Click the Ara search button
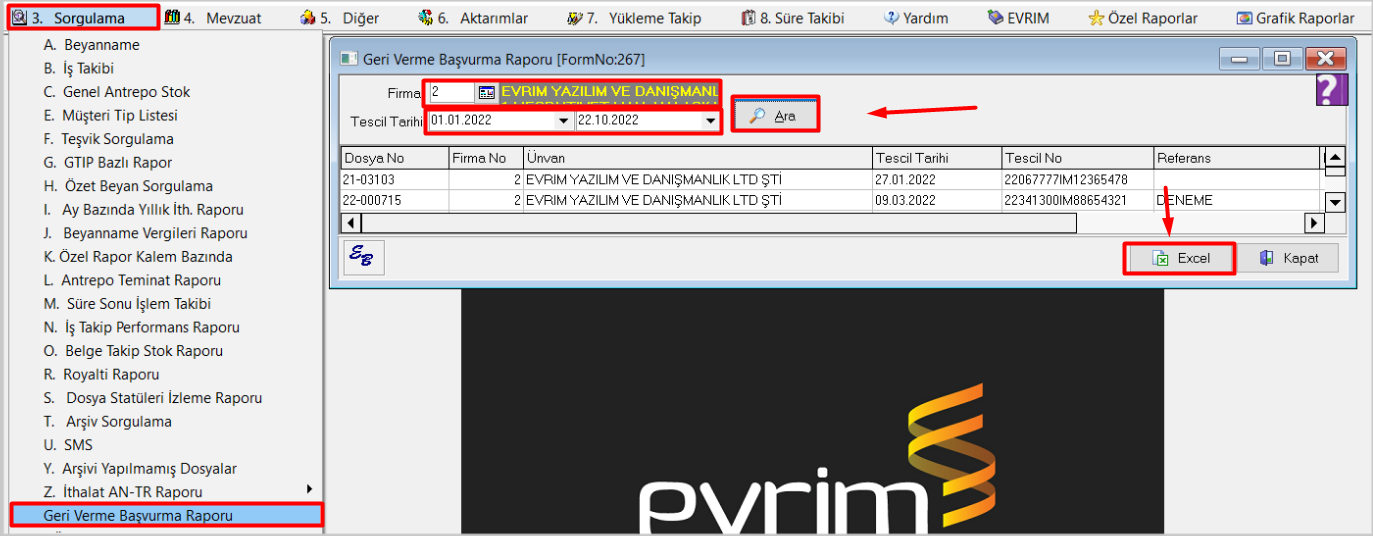Image resolution: width=1373 pixels, height=536 pixels. (x=775, y=115)
